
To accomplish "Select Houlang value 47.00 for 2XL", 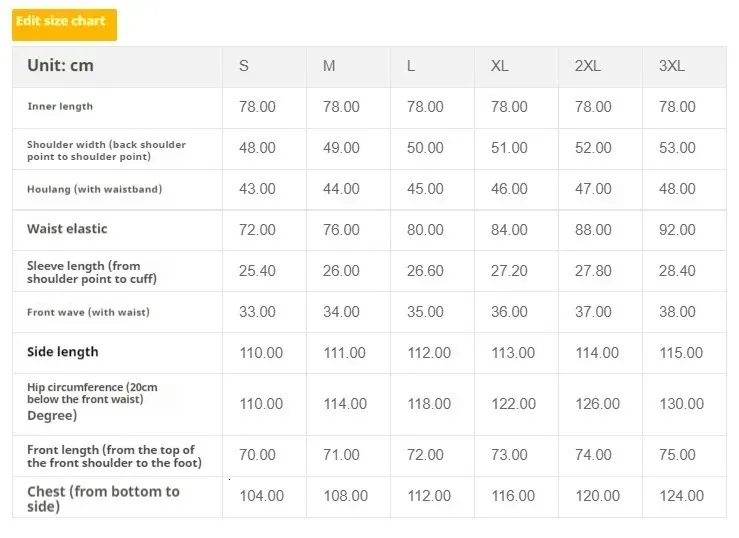I will pyautogui.click(x=593, y=189).
